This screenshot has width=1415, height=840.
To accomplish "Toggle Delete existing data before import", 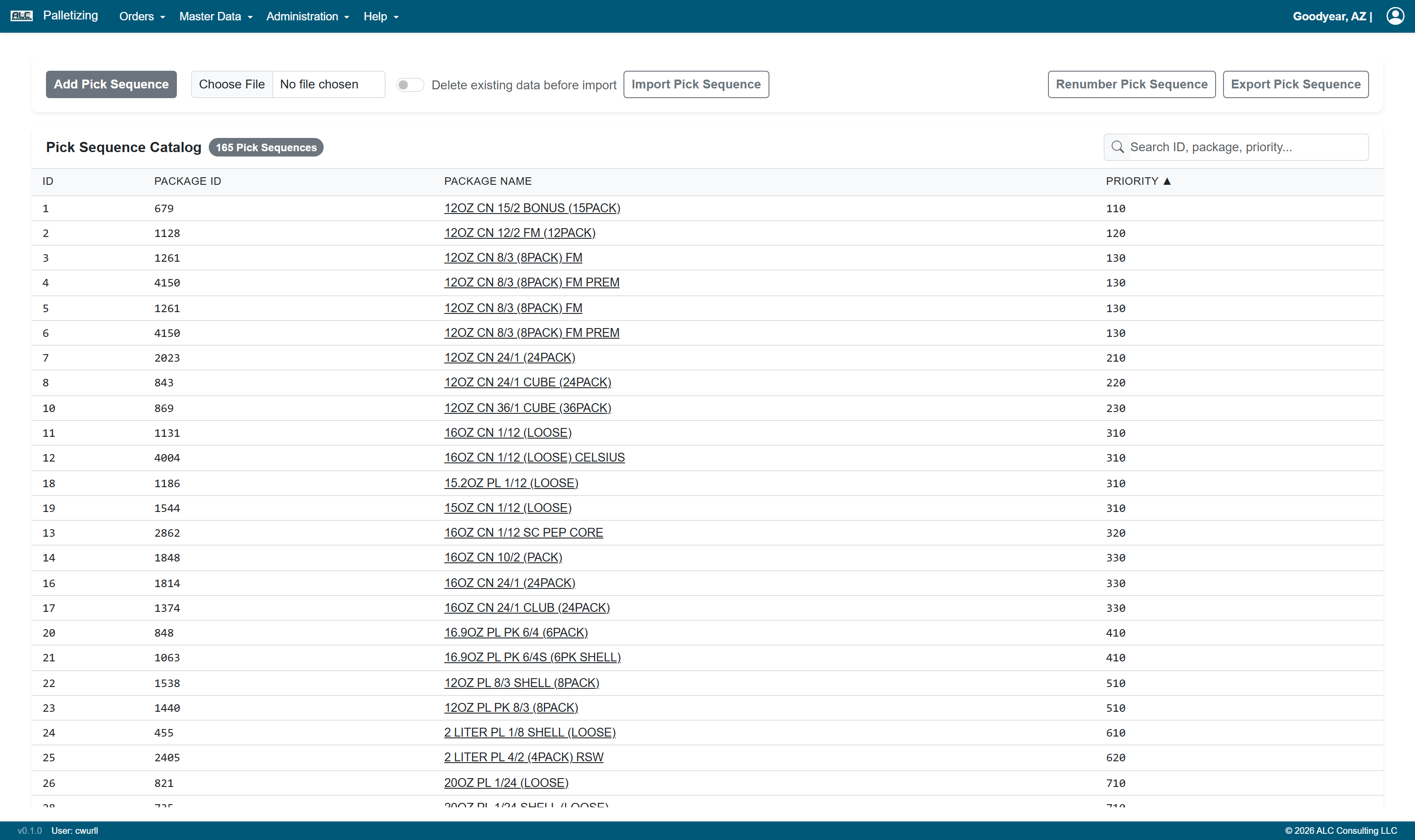I will pyautogui.click(x=410, y=85).
